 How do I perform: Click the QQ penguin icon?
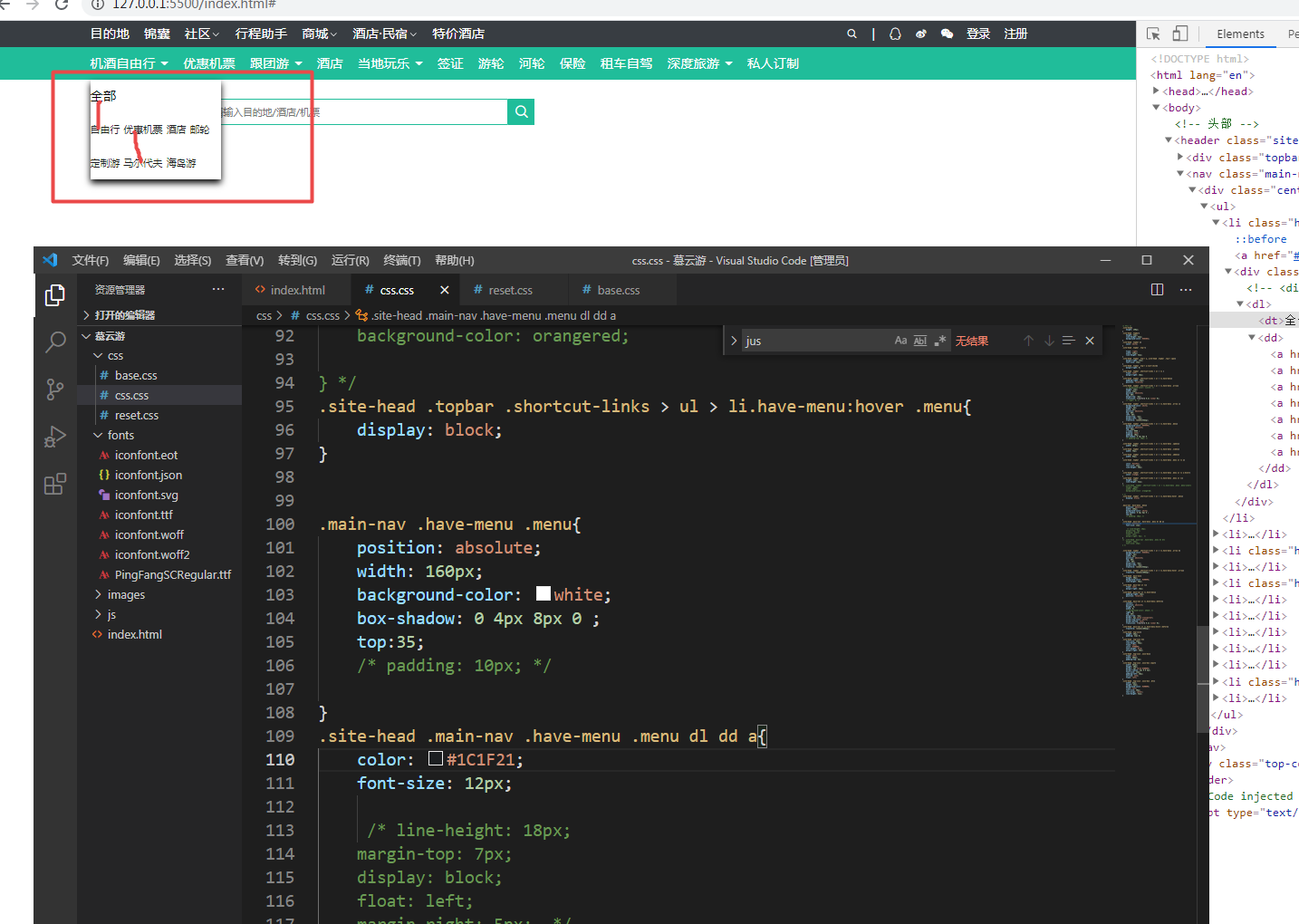(x=895, y=34)
